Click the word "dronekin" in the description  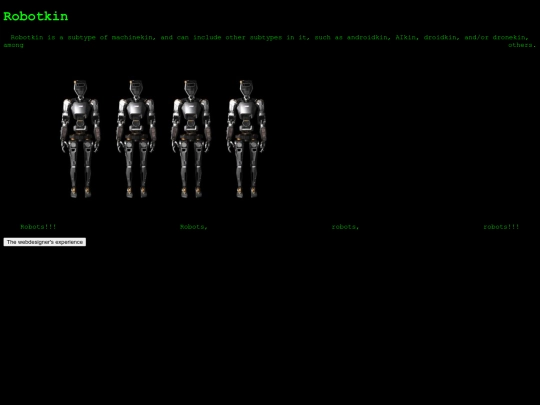pos(509,38)
